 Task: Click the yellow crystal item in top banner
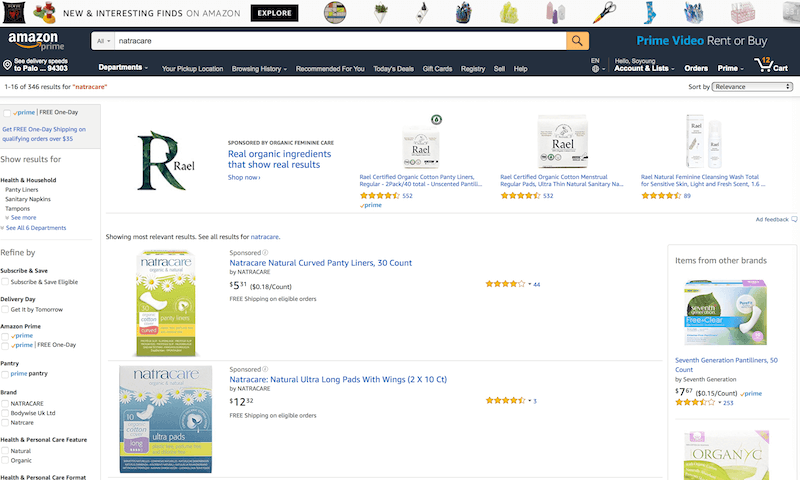509,13
